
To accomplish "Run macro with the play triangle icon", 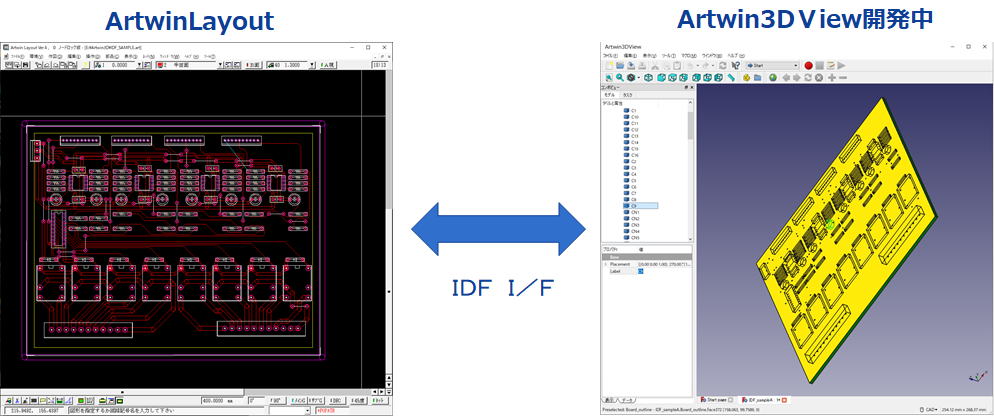I will click(841, 65).
